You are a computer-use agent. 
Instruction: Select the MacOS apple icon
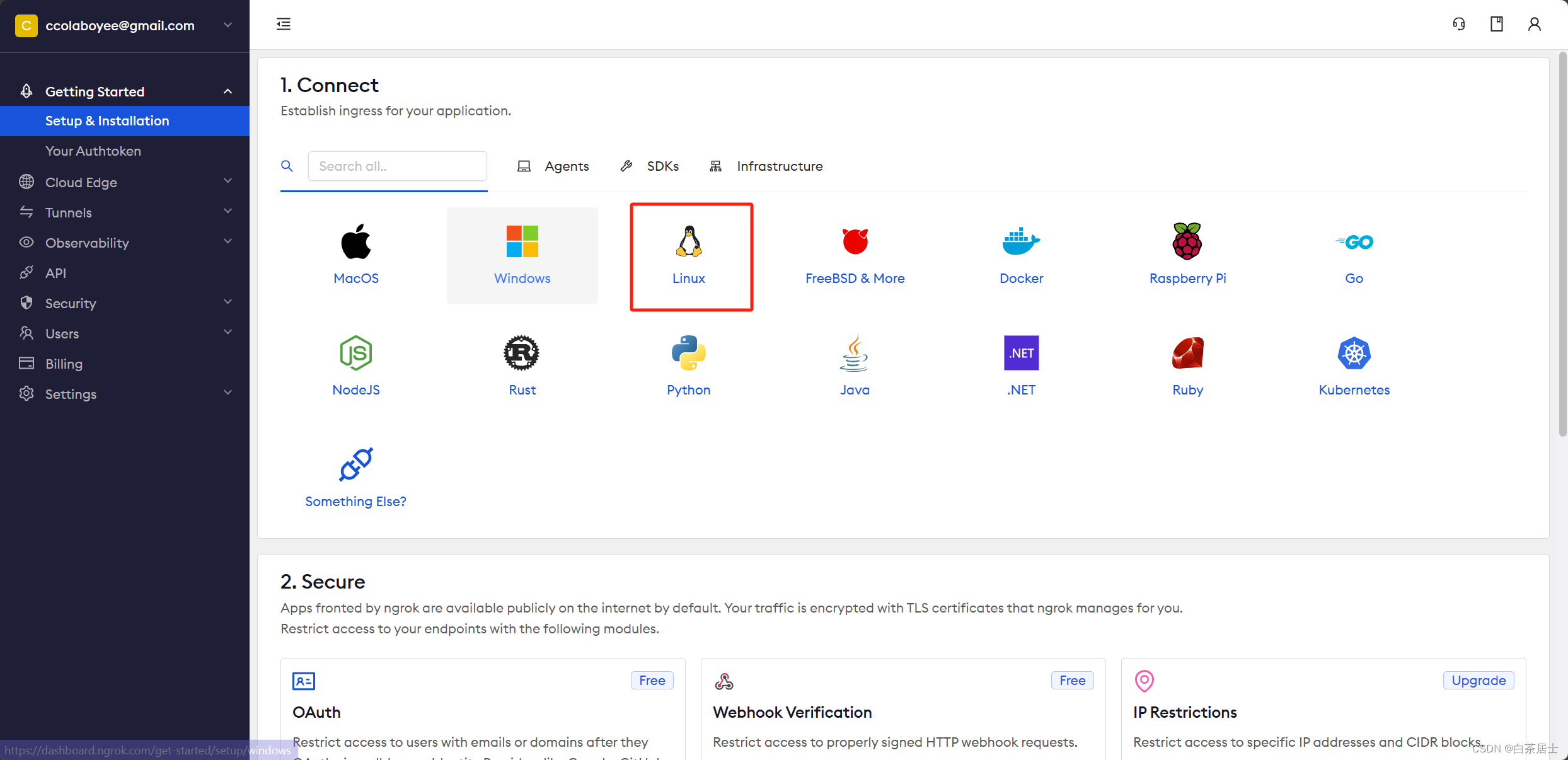point(356,241)
